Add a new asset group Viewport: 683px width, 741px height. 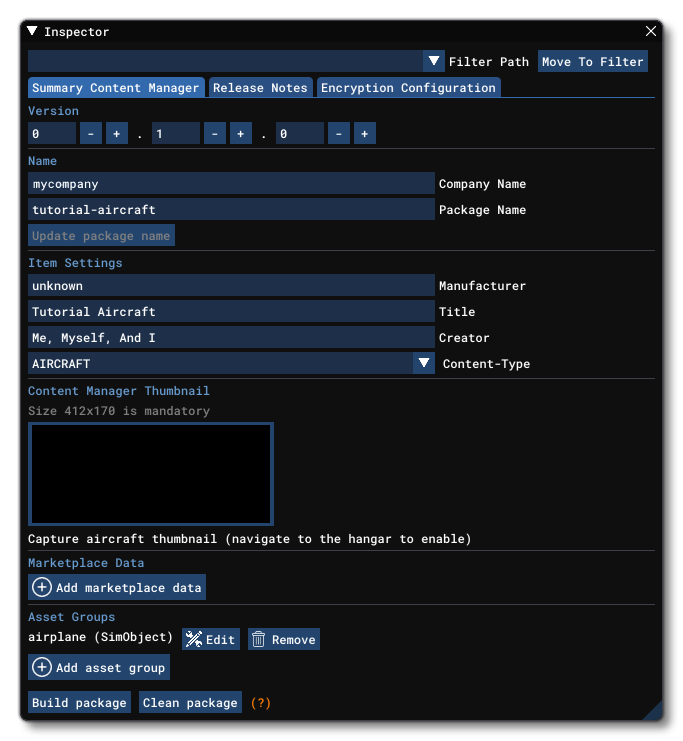[x=99, y=668]
